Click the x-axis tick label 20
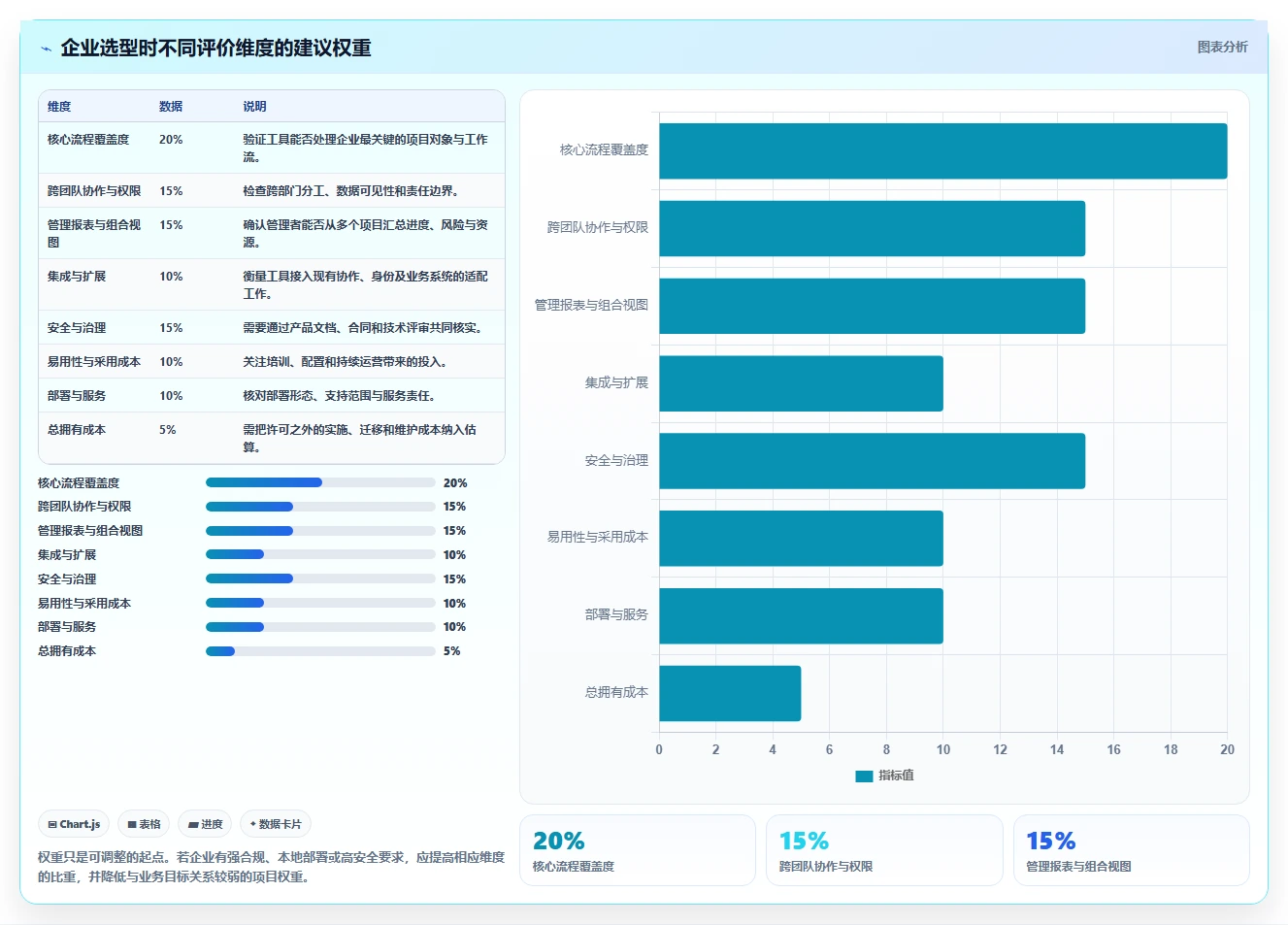This screenshot has width=1288, height=925. (x=1227, y=749)
